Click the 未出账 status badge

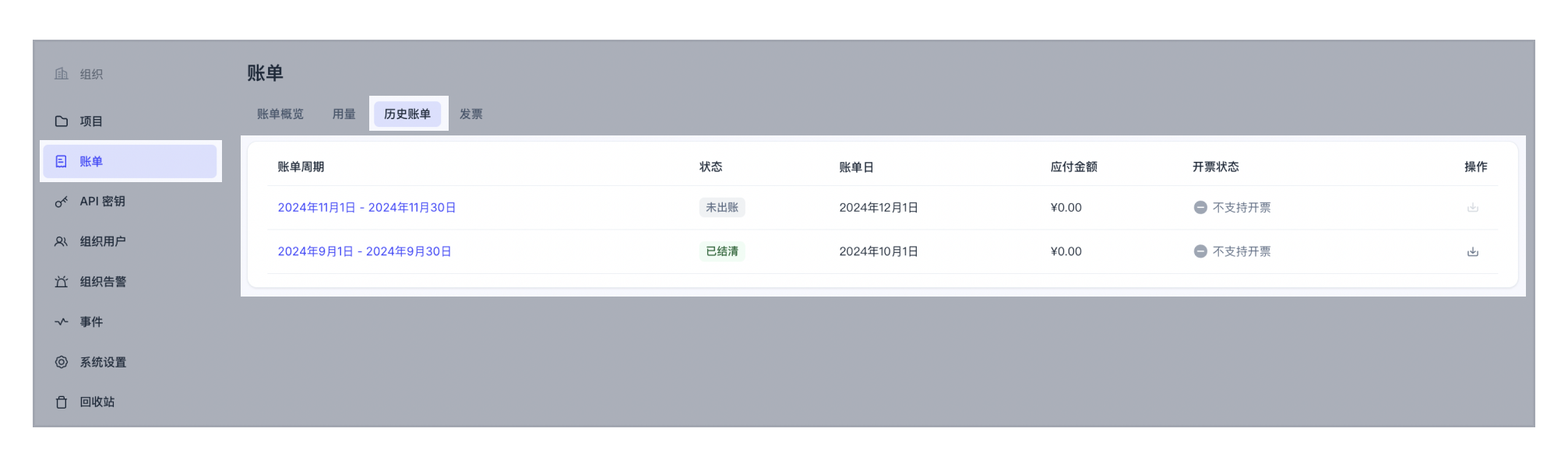click(721, 207)
